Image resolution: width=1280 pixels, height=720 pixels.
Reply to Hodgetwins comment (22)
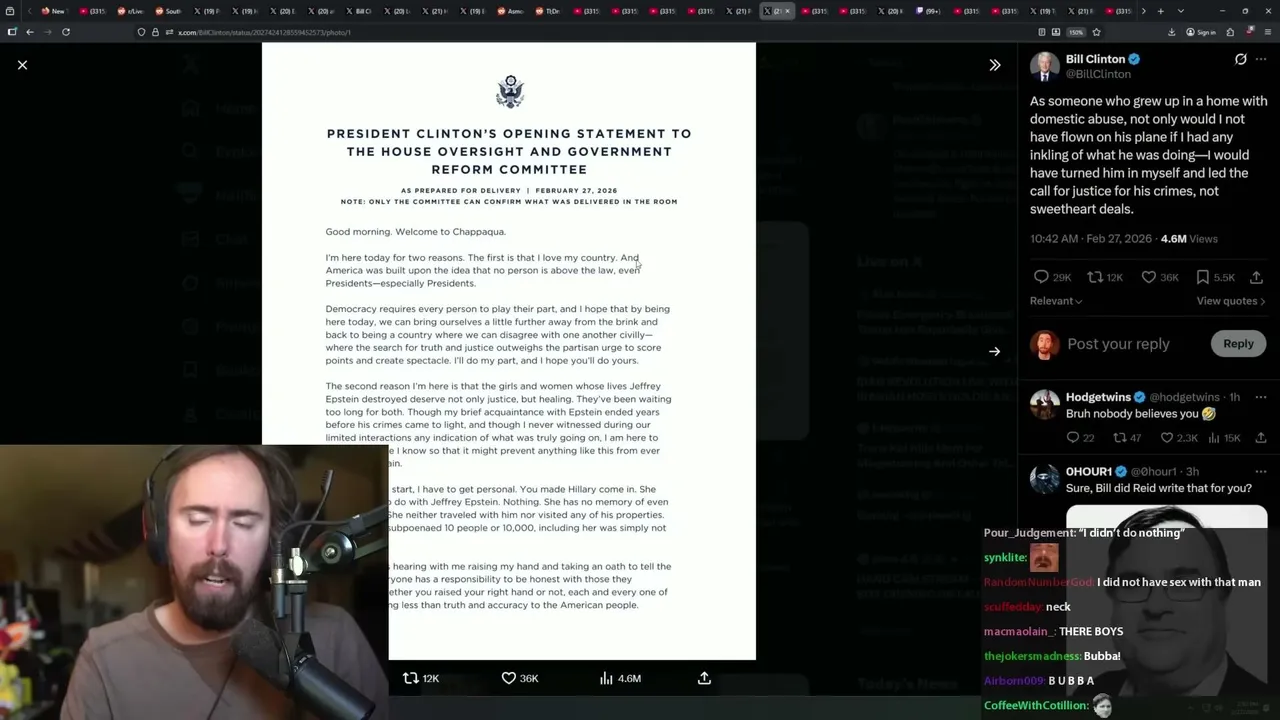click(x=1080, y=438)
